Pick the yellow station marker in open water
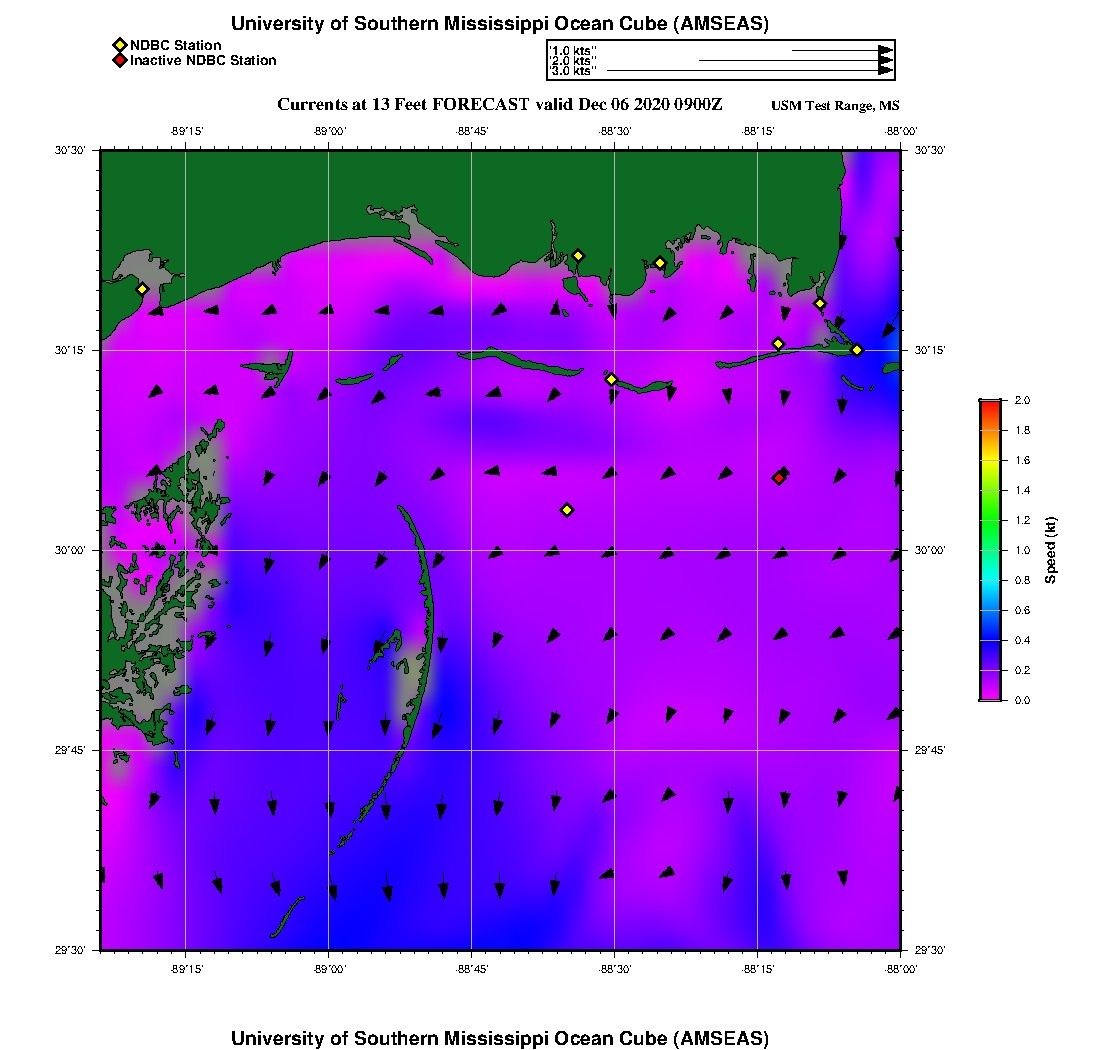This screenshot has height=1050, width=1100. pos(567,510)
